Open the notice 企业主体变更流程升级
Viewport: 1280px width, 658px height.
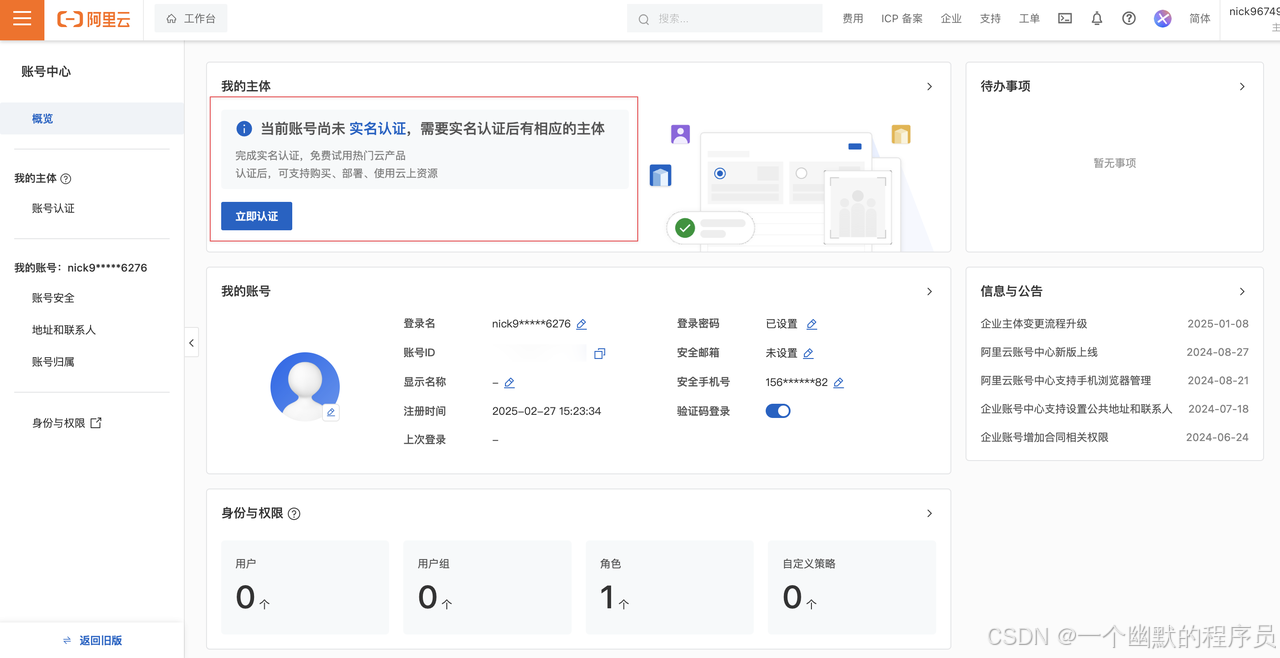[x=1034, y=324]
